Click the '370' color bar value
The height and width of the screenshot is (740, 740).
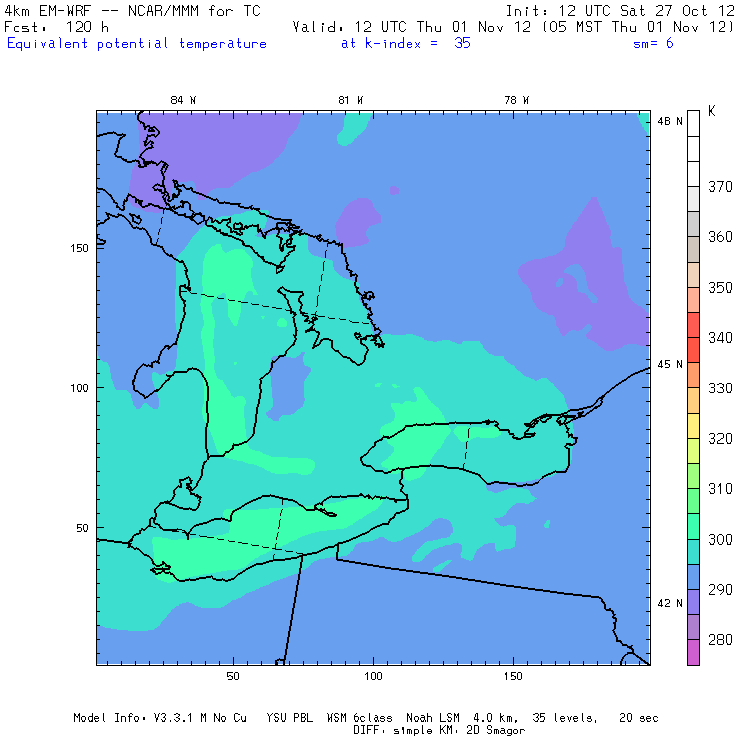pos(720,187)
